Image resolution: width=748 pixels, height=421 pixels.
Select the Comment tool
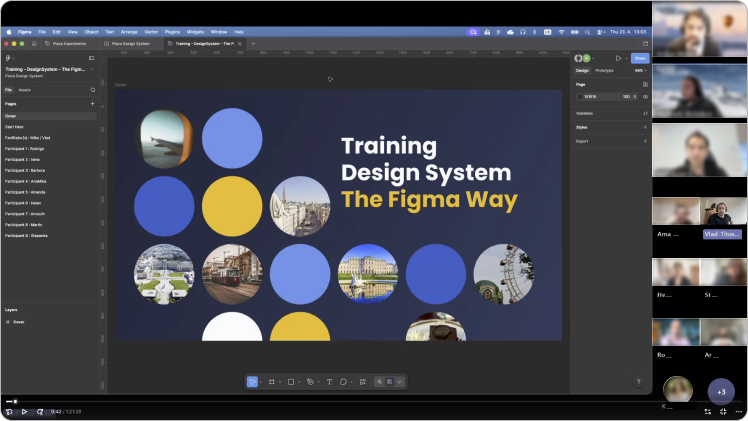click(343, 382)
